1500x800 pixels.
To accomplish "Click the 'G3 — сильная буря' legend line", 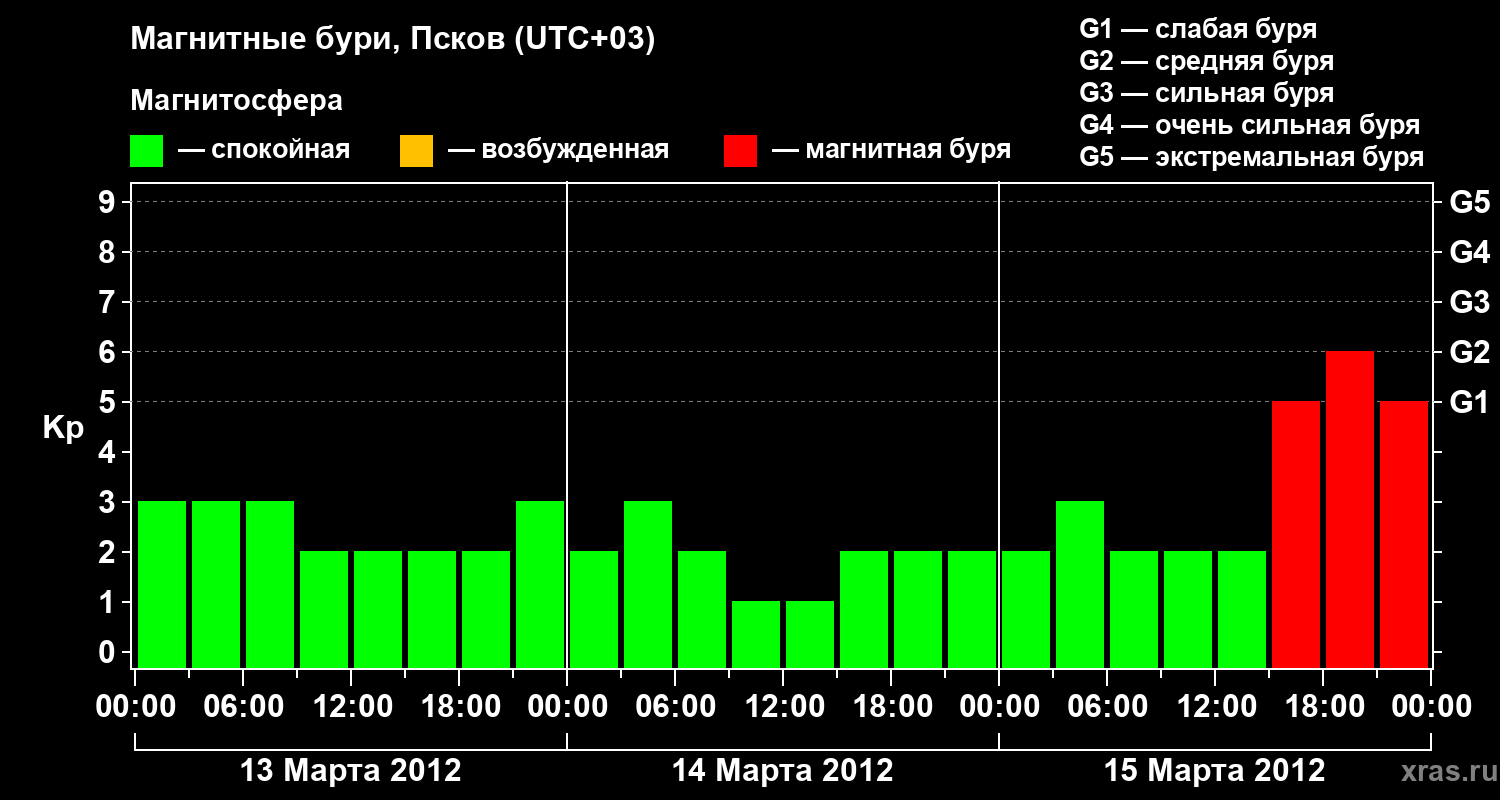I will tap(1207, 93).
